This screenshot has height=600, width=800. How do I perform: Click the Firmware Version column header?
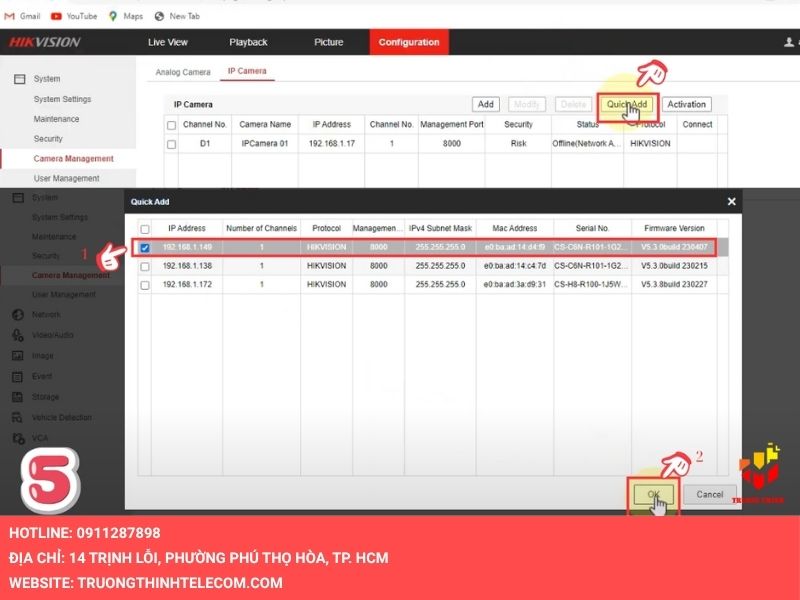674,228
